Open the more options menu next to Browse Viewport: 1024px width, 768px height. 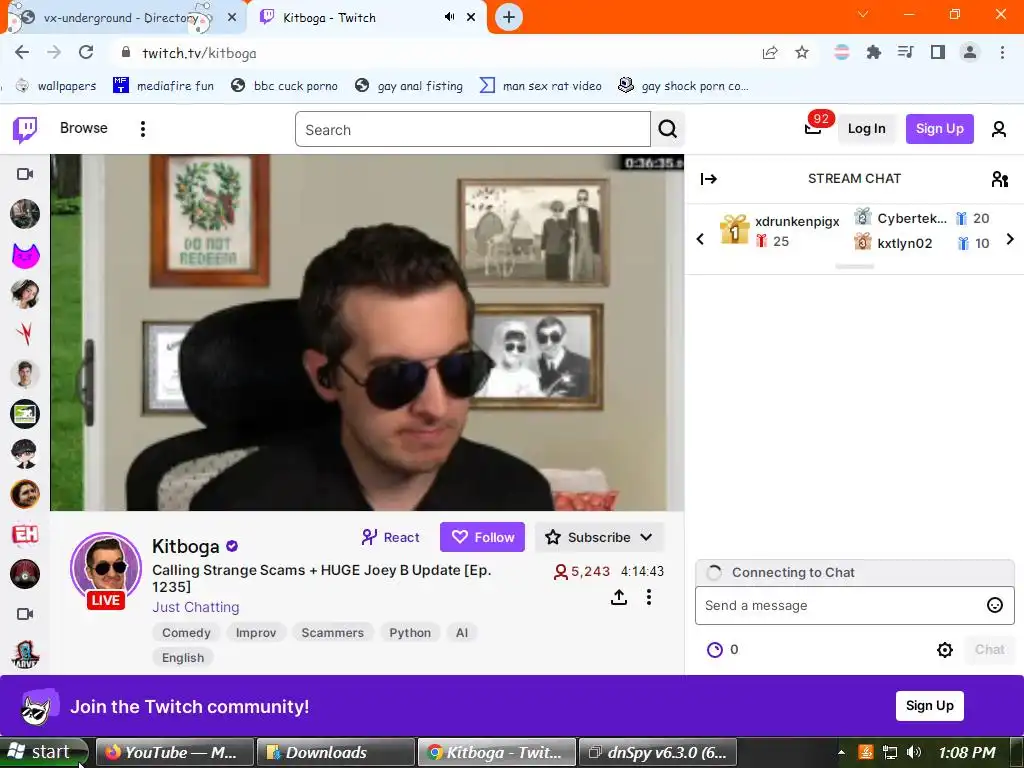(x=142, y=129)
